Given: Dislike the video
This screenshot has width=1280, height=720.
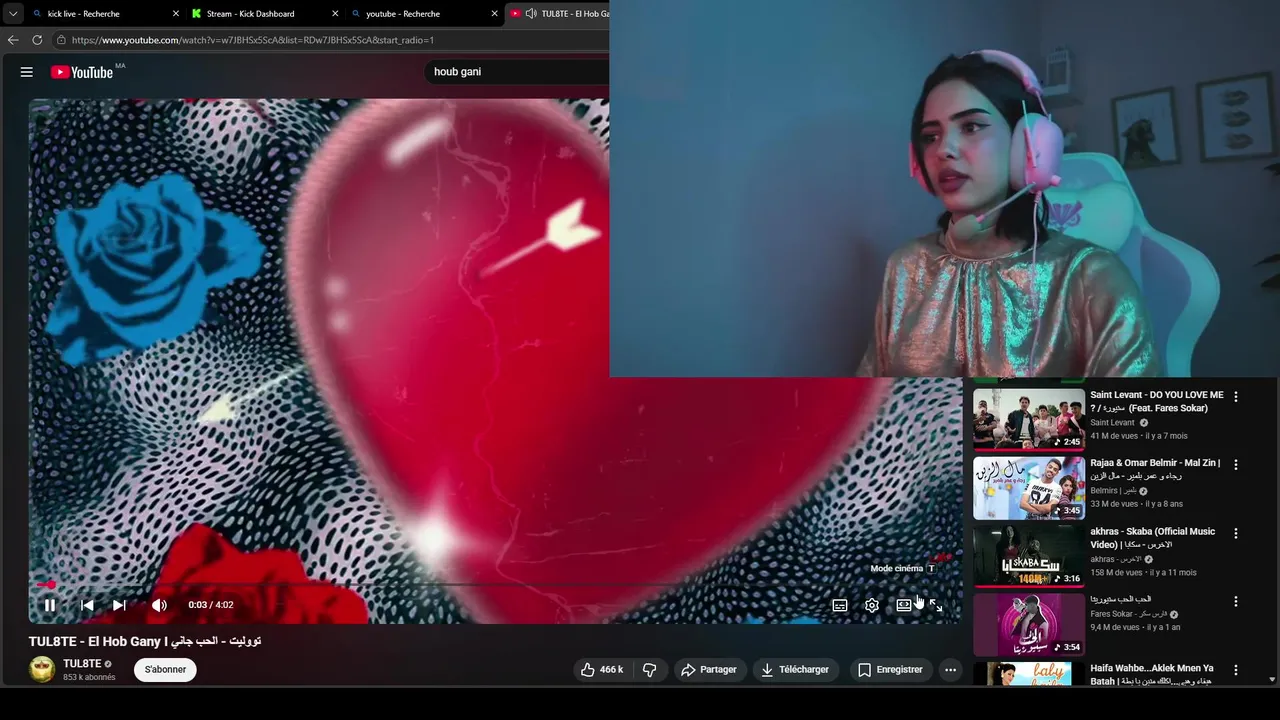Looking at the screenshot, I should (x=650, y=669).
